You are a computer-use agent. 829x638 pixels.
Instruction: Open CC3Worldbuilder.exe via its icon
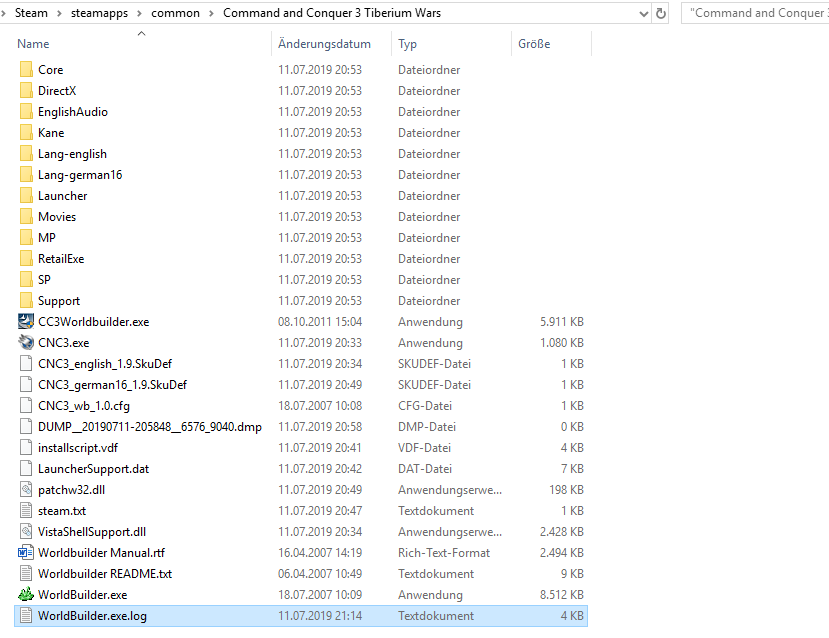coord(24,321)
